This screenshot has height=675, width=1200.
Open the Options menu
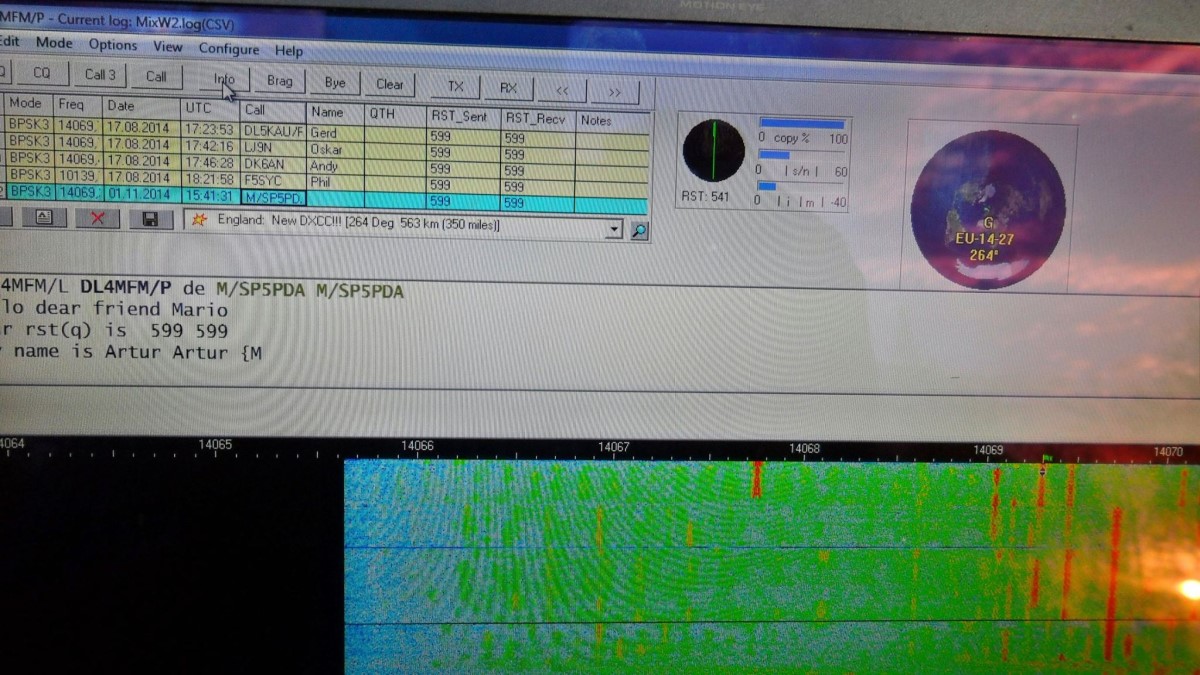[x=113, y=45]
